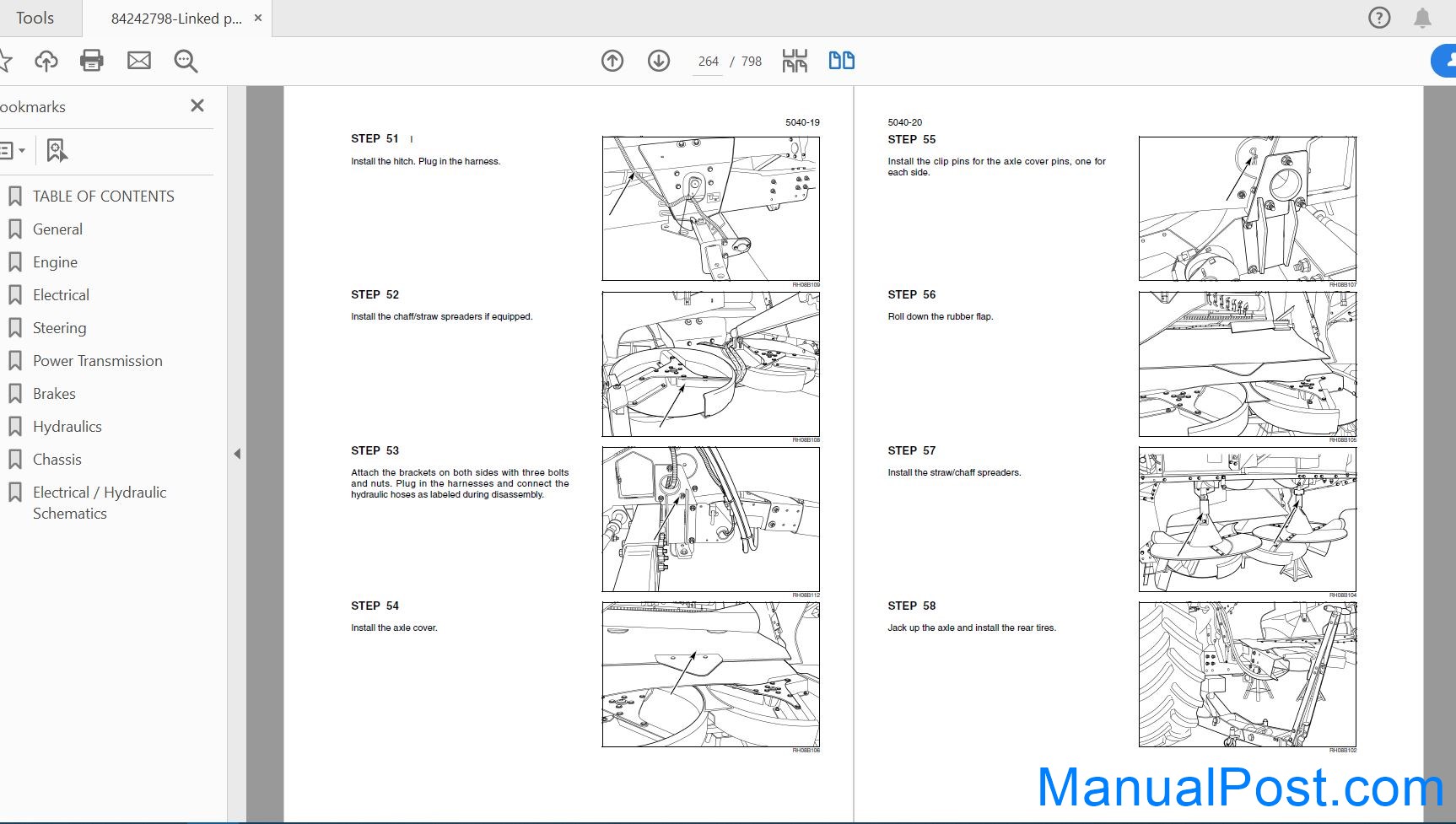The image size is (1456, 824).
Task: Click the total page count 798
Action: pos(752,62)
